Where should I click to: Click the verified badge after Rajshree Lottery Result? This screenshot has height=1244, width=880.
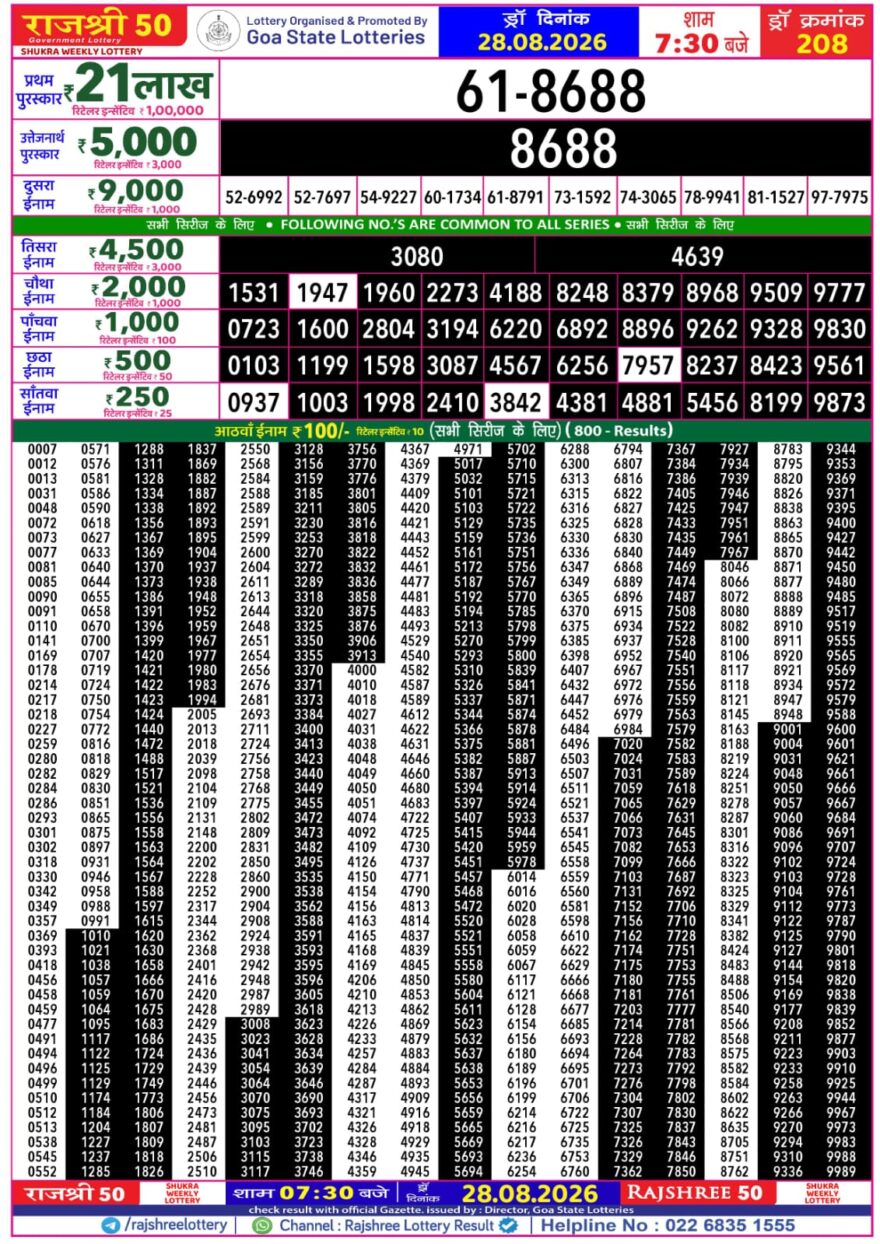tap(506, 1225)
